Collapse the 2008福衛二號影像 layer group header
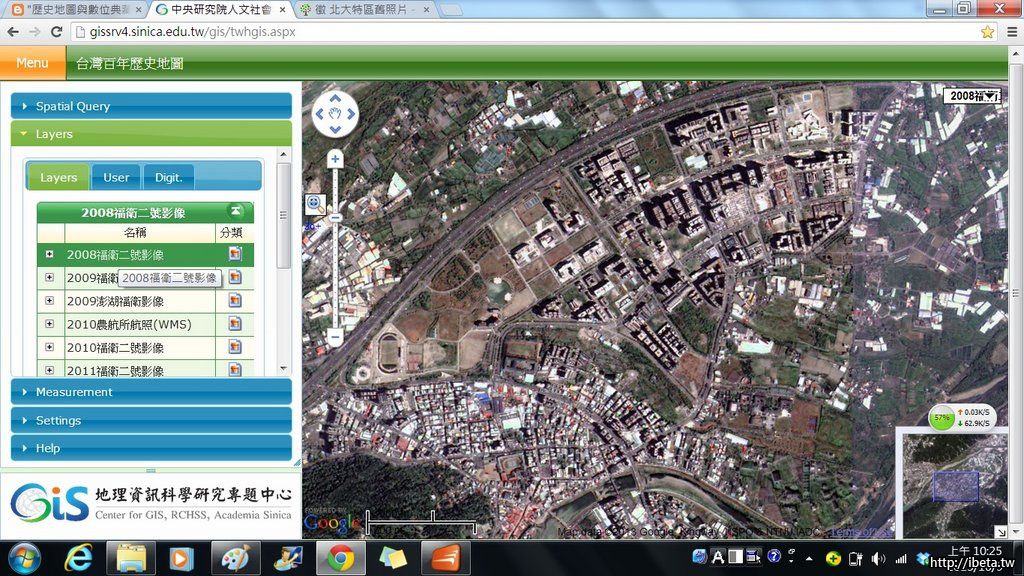 point(235,211)
